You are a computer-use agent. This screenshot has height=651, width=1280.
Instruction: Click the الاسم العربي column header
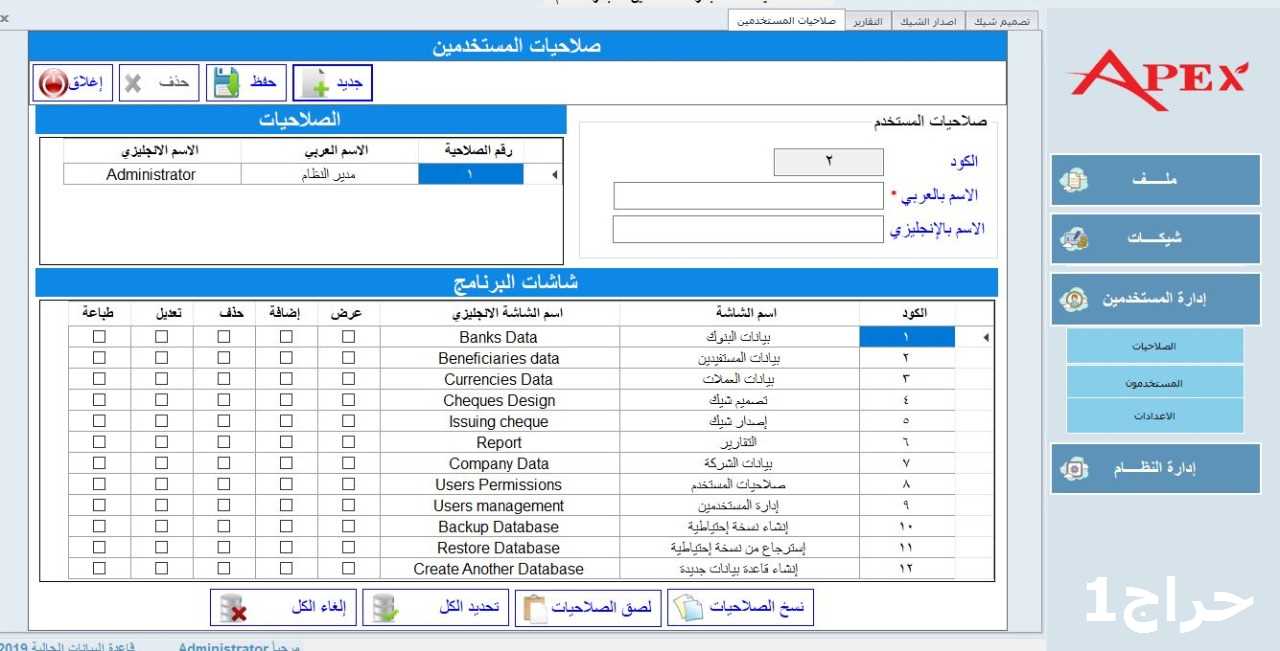tap(330, 150)
